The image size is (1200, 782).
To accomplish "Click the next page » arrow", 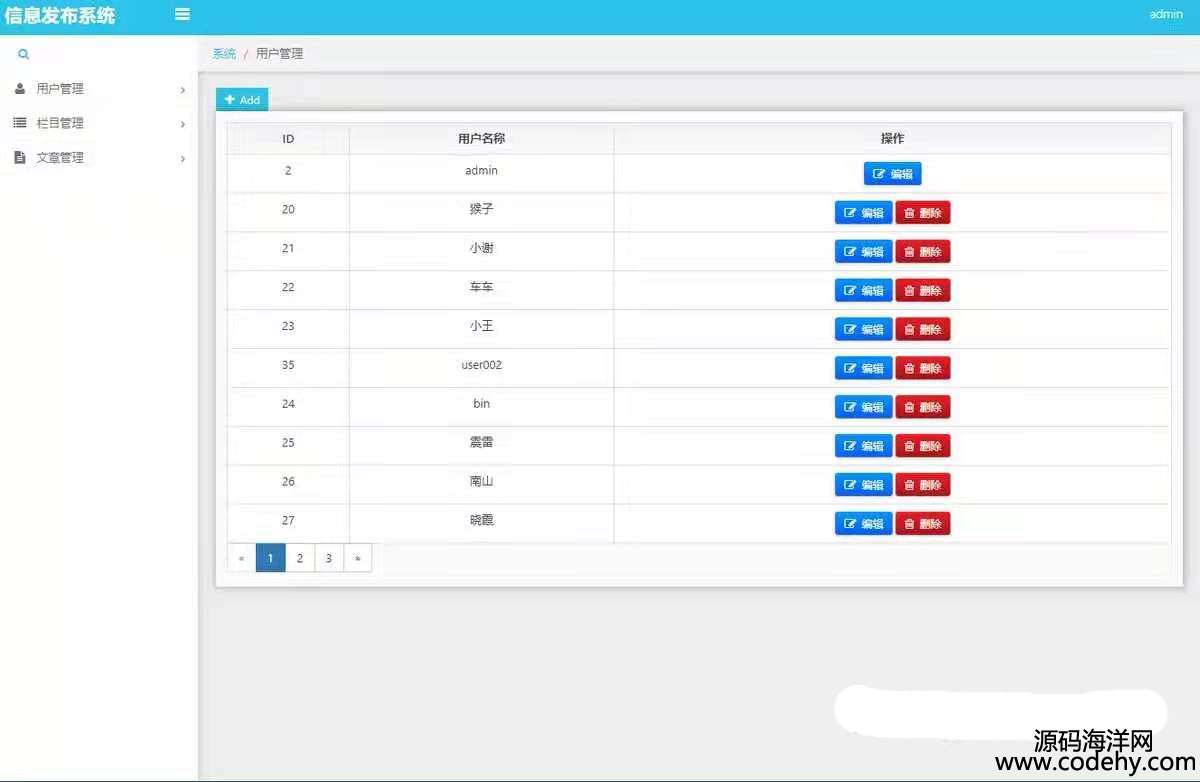I will click(357, 558).
